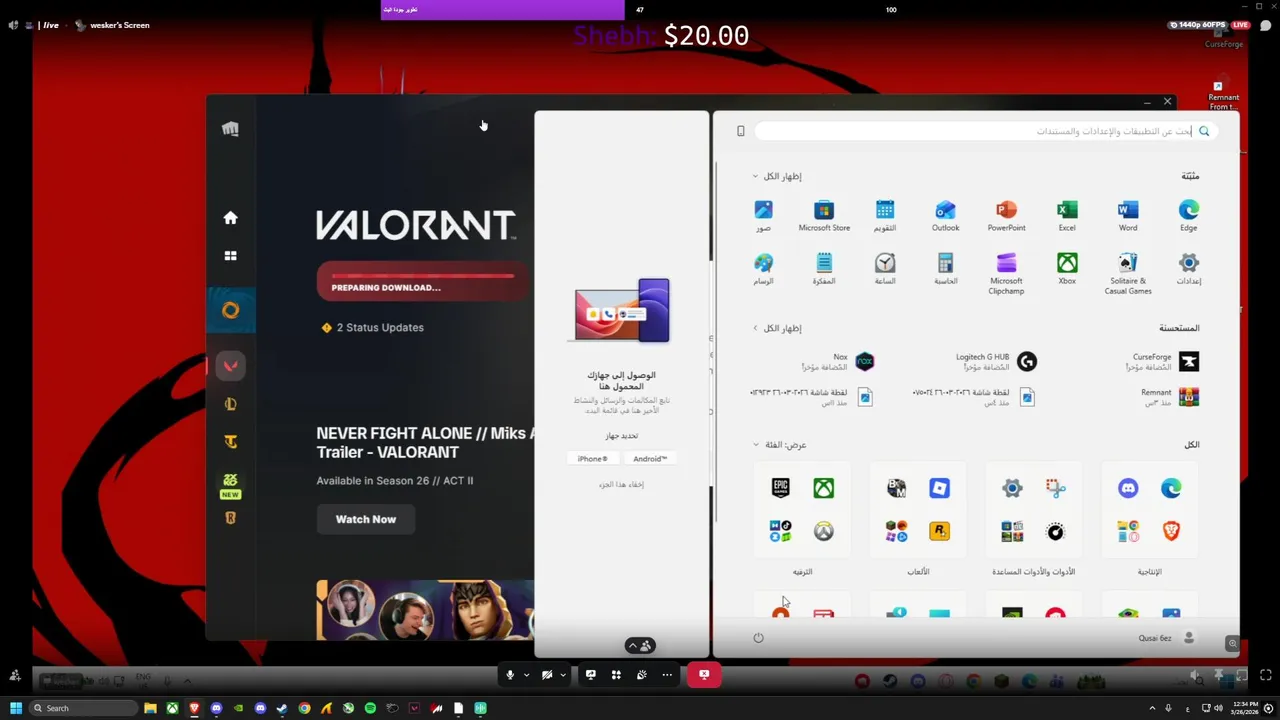This screenshot has width=1280, height=720.
Task: Click the Watch Now button
Action: click(365, 519)
